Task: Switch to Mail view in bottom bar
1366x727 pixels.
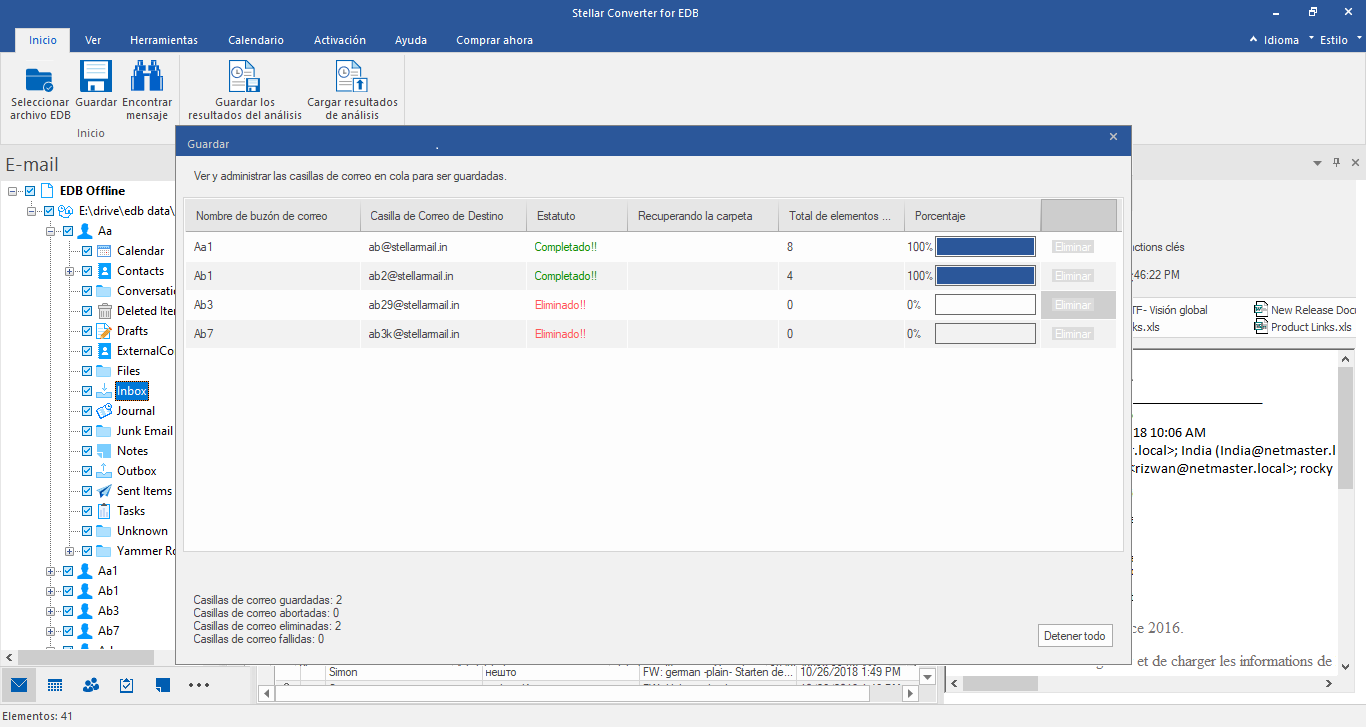Action: pyautogui.click(x=19, y=685)
